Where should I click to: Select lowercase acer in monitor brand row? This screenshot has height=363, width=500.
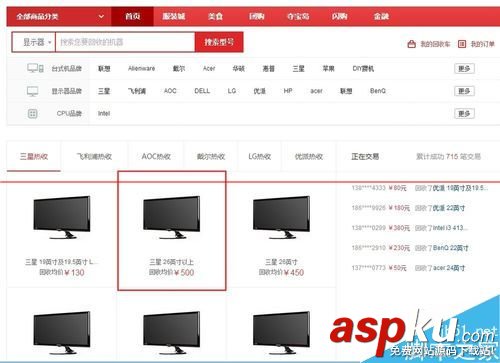point(316,91)
